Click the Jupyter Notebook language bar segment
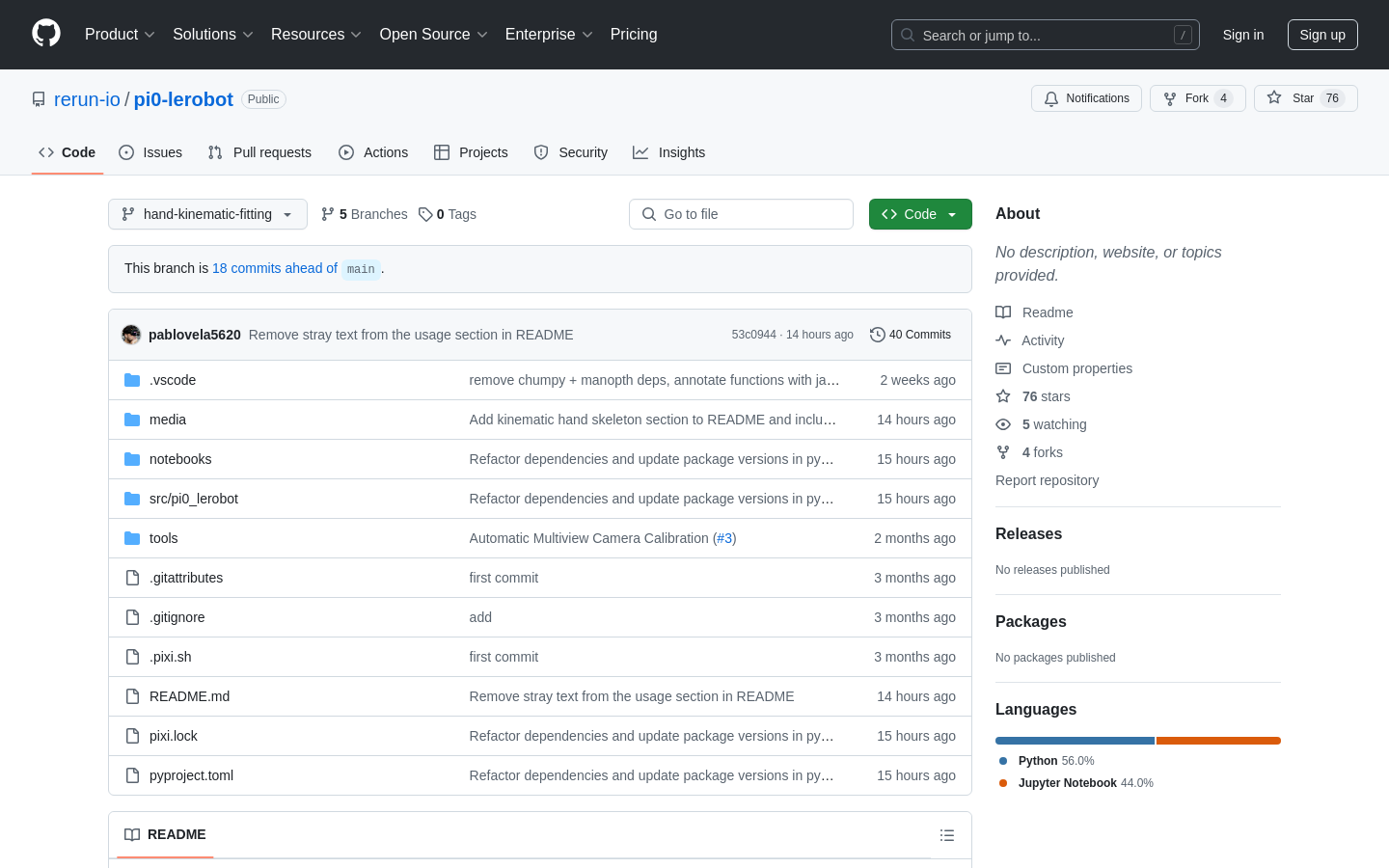 pyautogui.click(x=1218, y=741)
